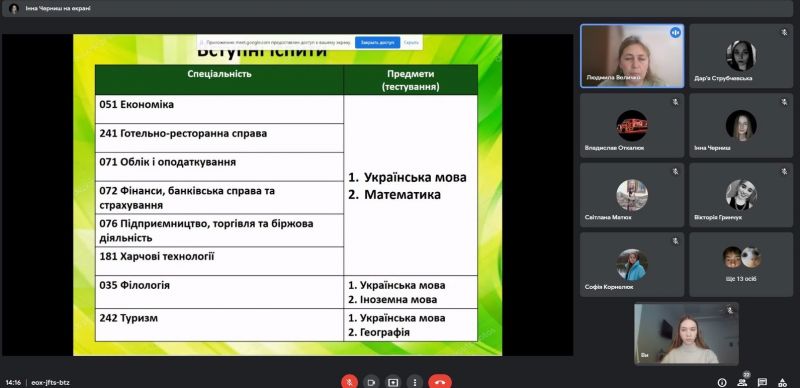Open Дар'я Струбчевська's participant tile
800x388 pixels.
741,56
